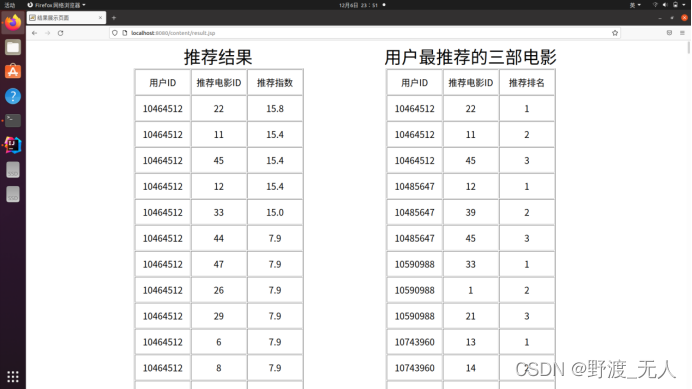The image size is (692, 389).
Task: Select the 结果展示页面 tab
Action: pos(66,18)
